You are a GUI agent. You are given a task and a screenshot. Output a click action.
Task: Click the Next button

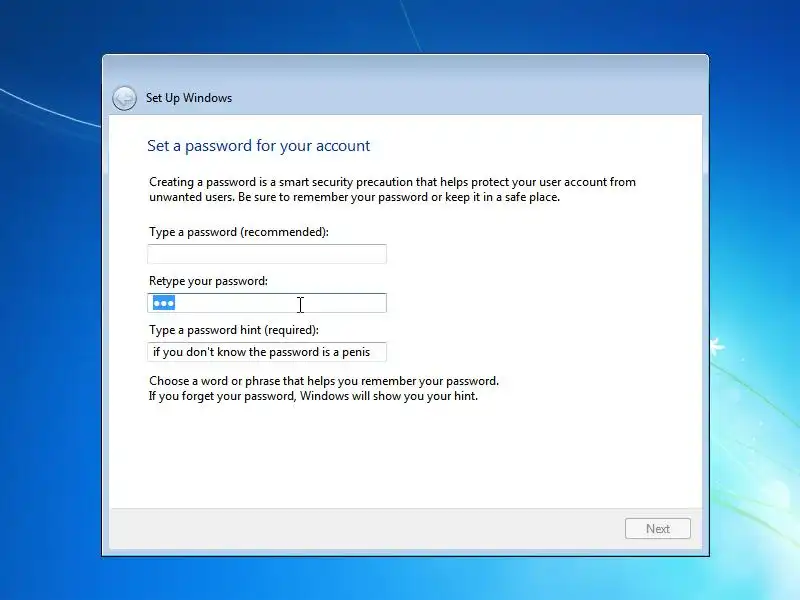[658, 529]
